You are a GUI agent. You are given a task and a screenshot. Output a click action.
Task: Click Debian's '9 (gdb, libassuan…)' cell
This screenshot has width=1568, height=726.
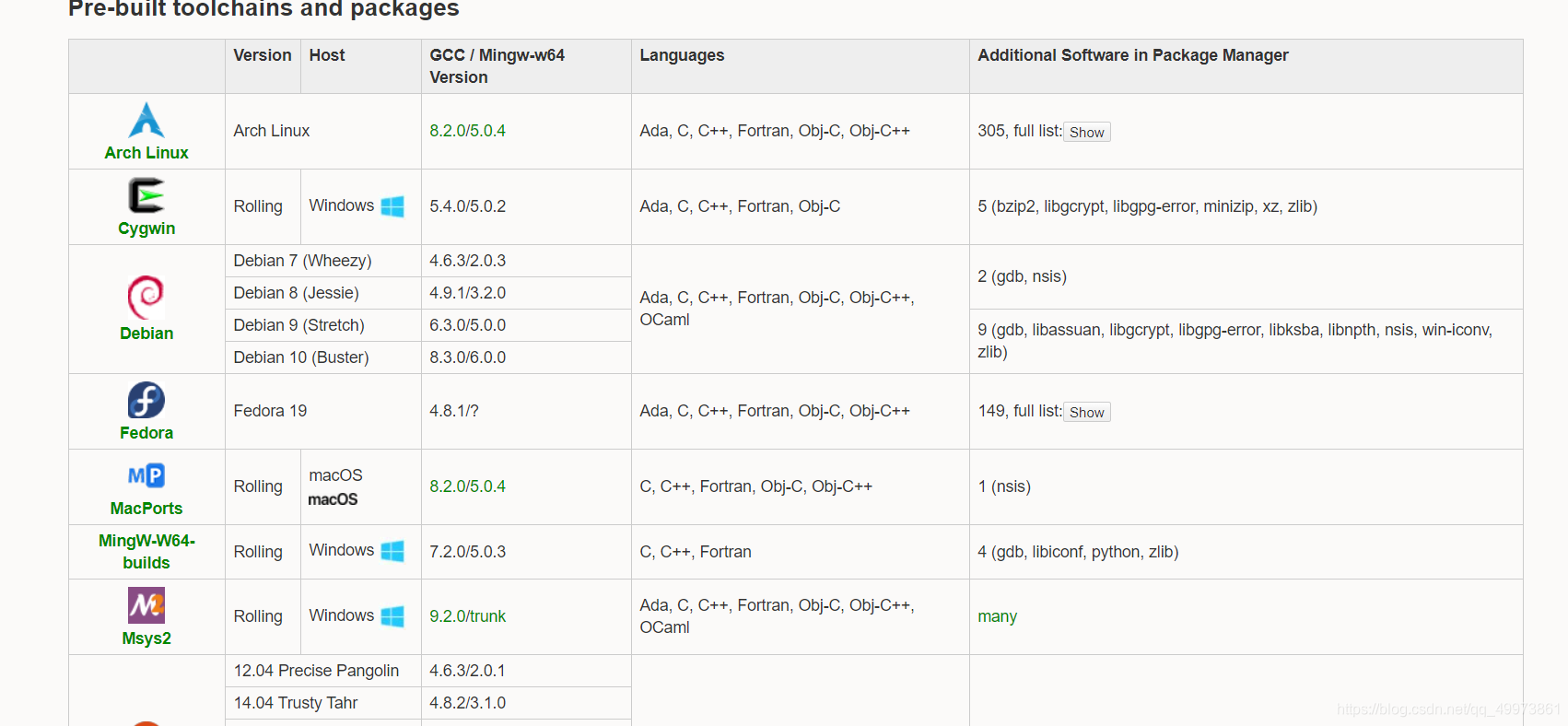click(1246, 341)
